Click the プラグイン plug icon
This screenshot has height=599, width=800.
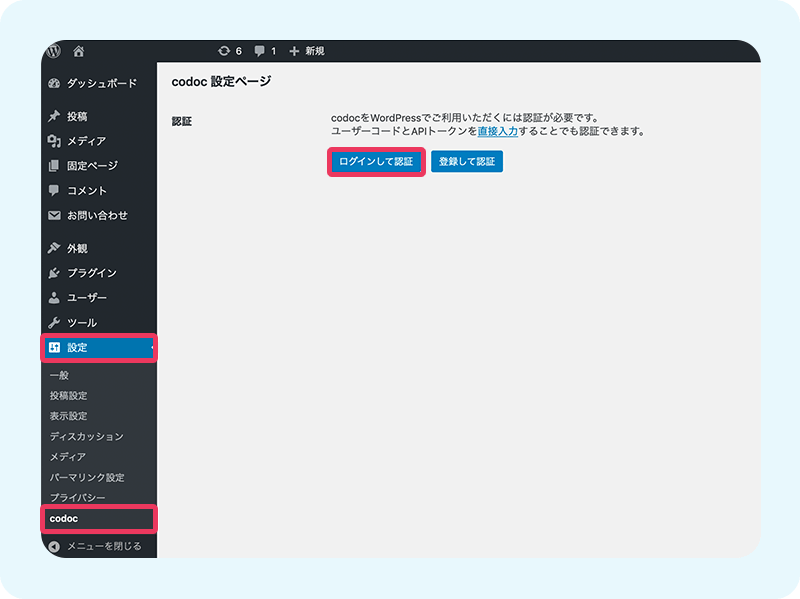tap(54, 273)
